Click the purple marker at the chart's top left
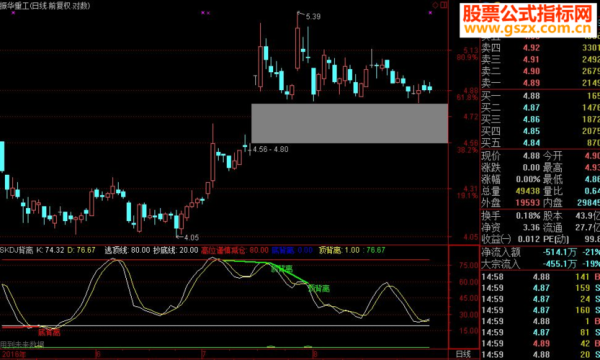The image size is (600, 360). pyautogui.click(x=14, y=13)
